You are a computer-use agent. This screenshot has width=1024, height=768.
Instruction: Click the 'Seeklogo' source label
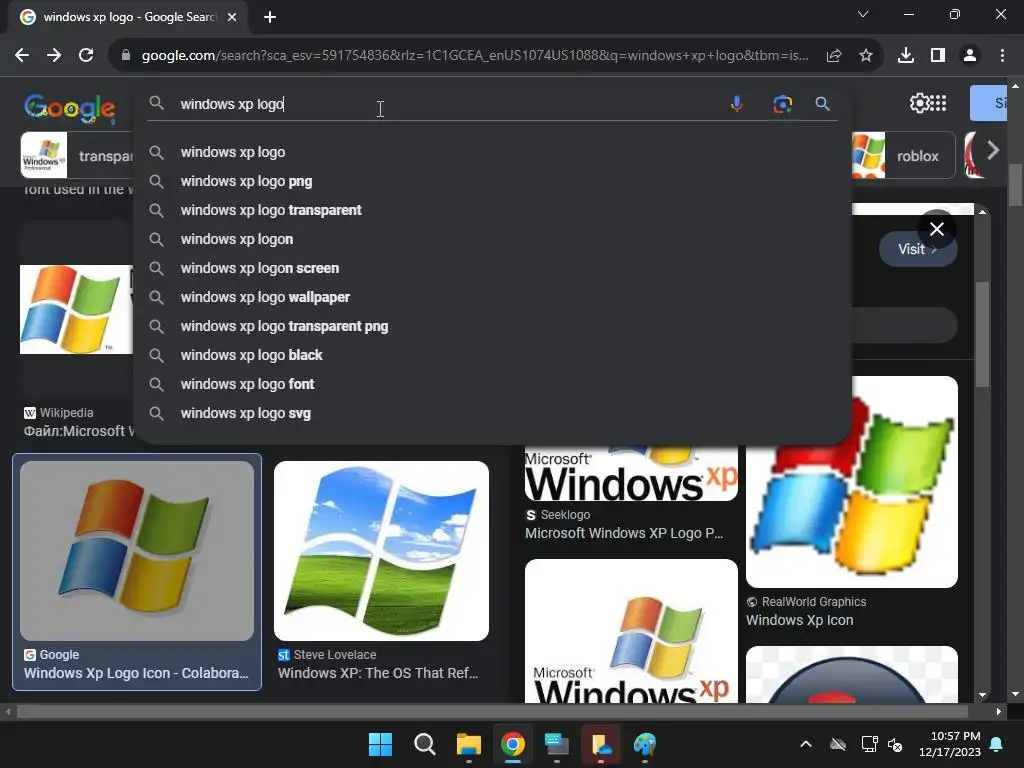point(565,515)
